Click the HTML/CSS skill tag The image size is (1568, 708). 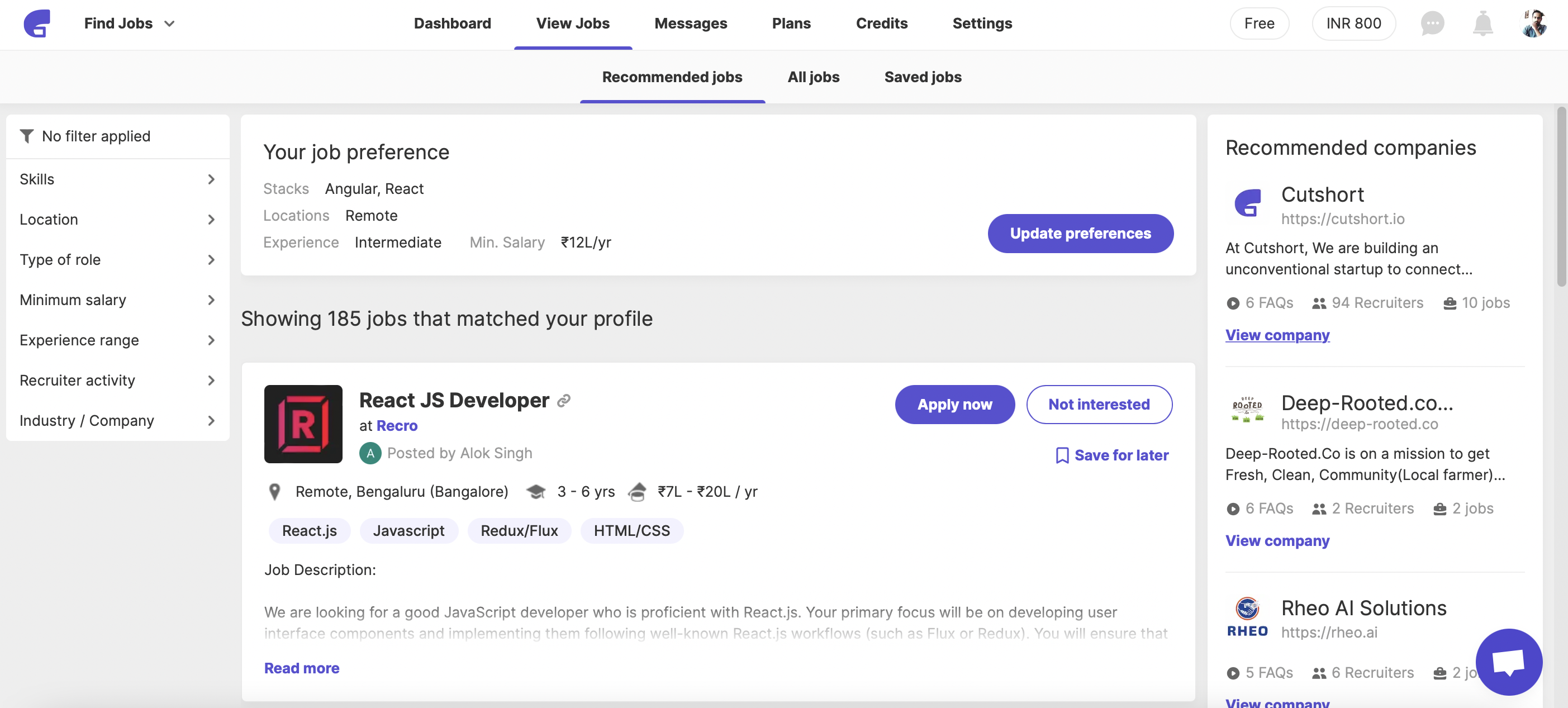tap(631, 531)
